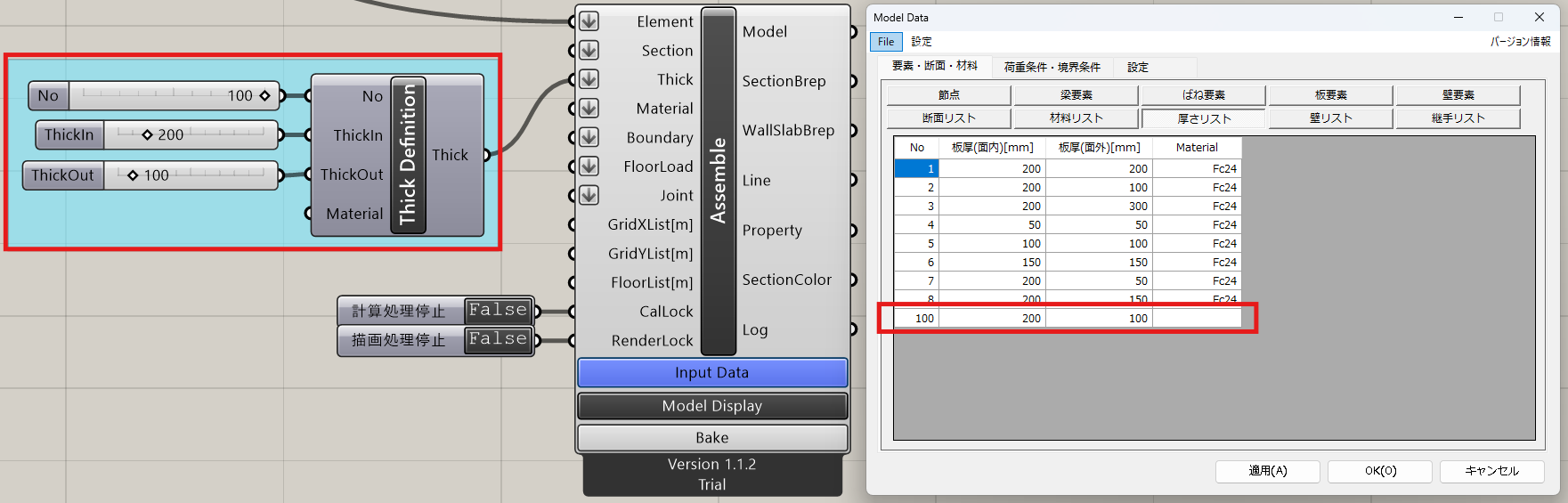1568x503 pixels.
Task: Open the 材料リスト list view
Action: tap(1076, 118)
